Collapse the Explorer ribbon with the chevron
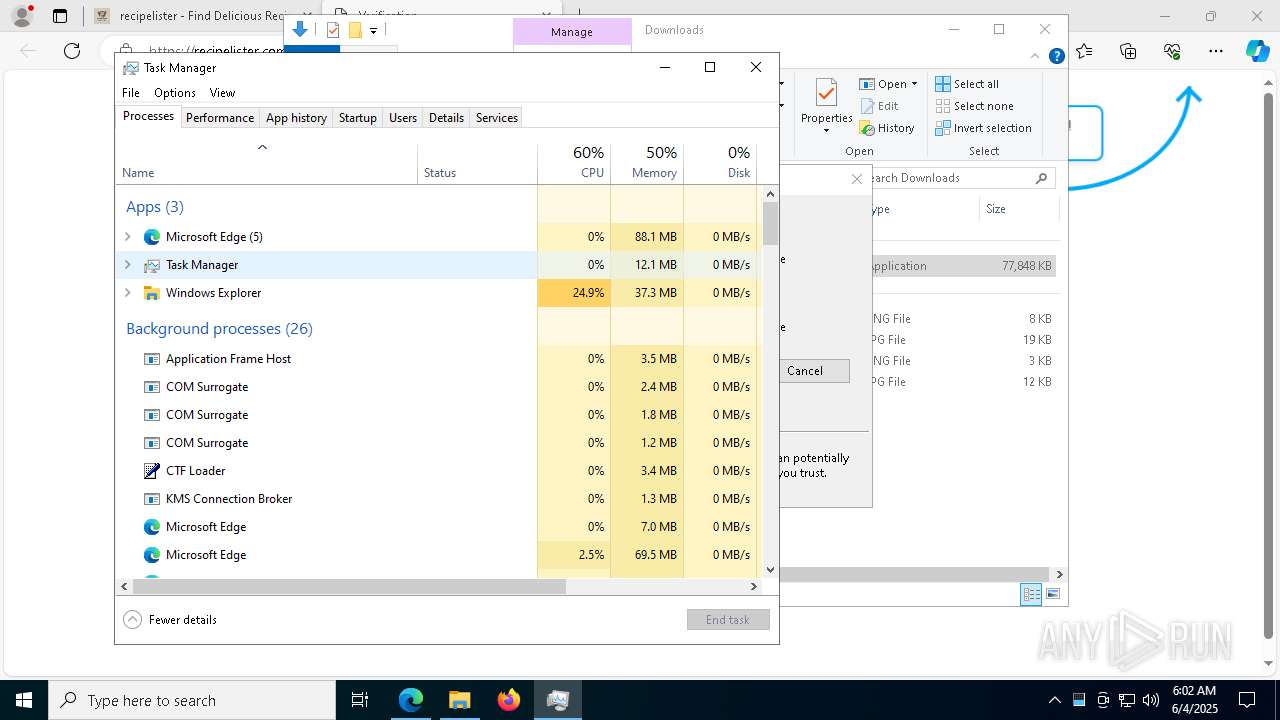 pyautogui.click(x=1036, y=56)
